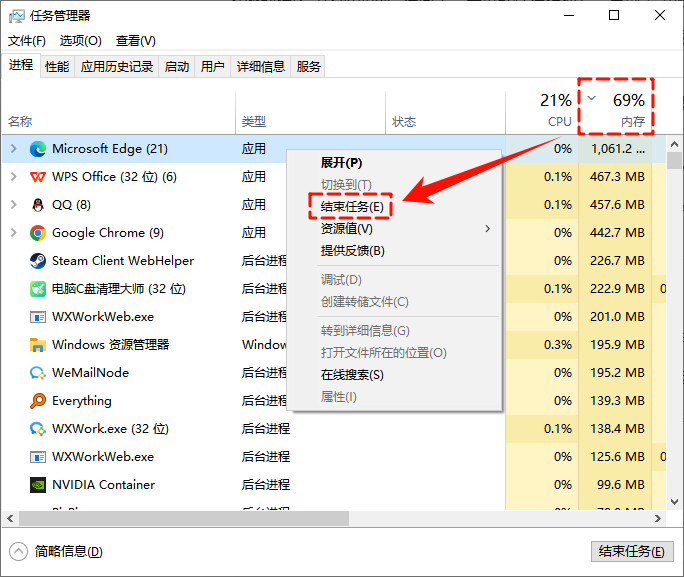
Task: Click the Everything magnifier icon
Action: 38,401
